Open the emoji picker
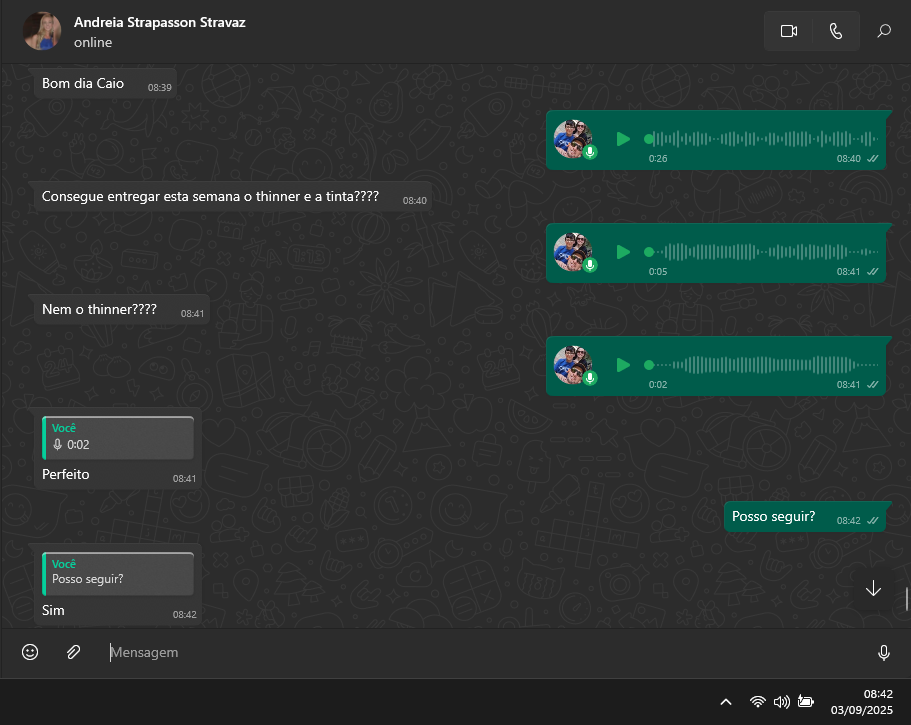 (30, 652)
